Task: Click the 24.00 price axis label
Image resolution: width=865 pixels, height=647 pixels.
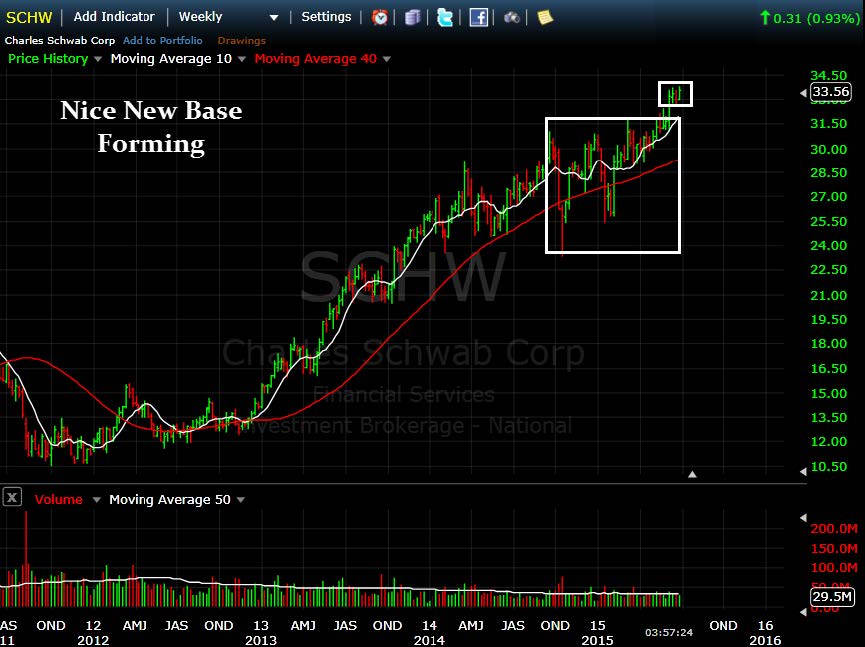Action: pyautogui.click(x=828, y=245)
